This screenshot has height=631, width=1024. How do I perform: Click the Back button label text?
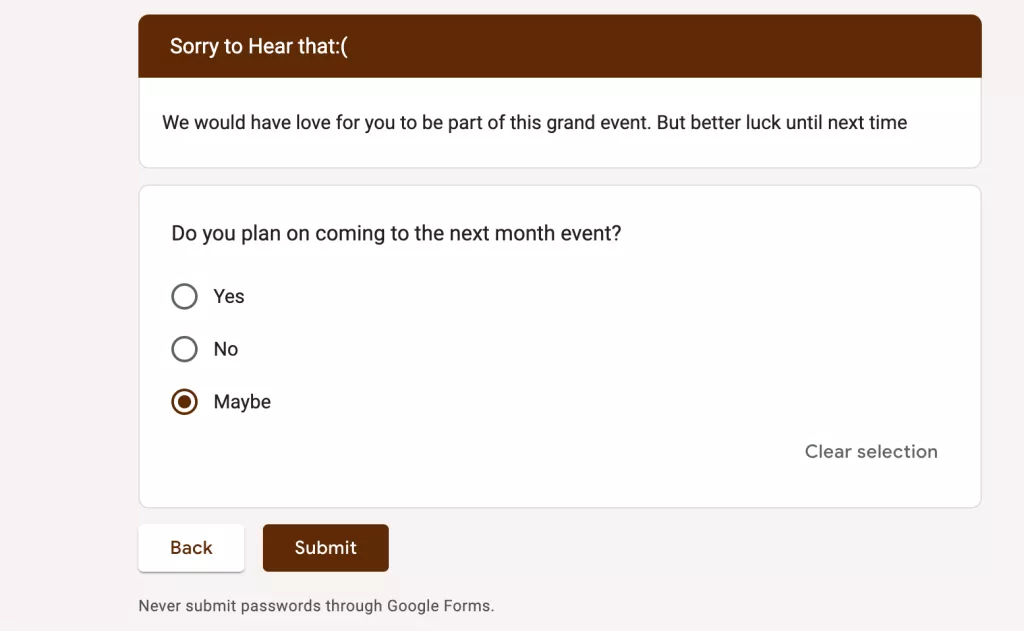coord(191,547)
